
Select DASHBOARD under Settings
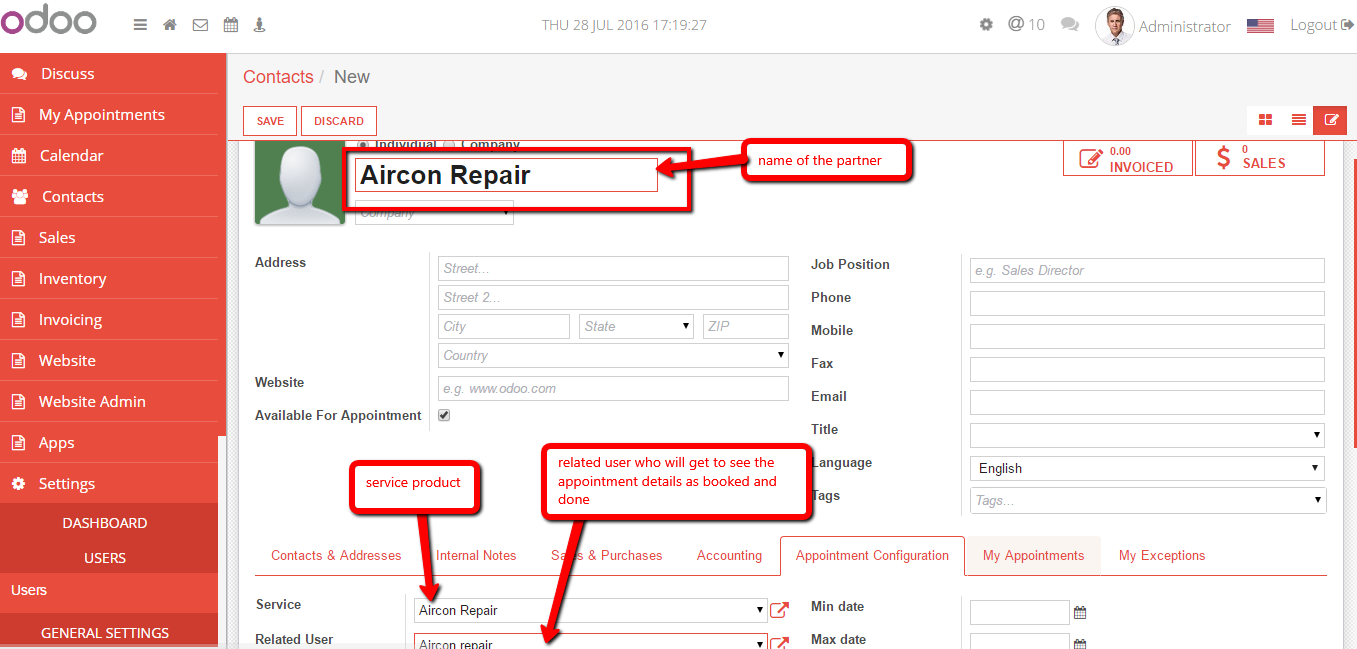coord(105,523)
